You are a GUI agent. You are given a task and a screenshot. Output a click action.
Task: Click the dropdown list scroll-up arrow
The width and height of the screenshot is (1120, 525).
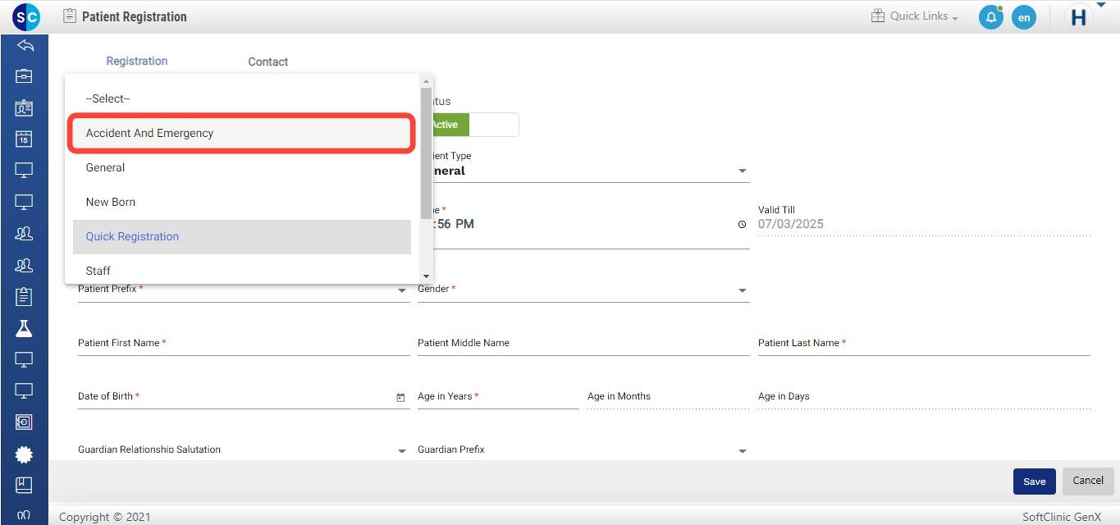coord(426,81)
